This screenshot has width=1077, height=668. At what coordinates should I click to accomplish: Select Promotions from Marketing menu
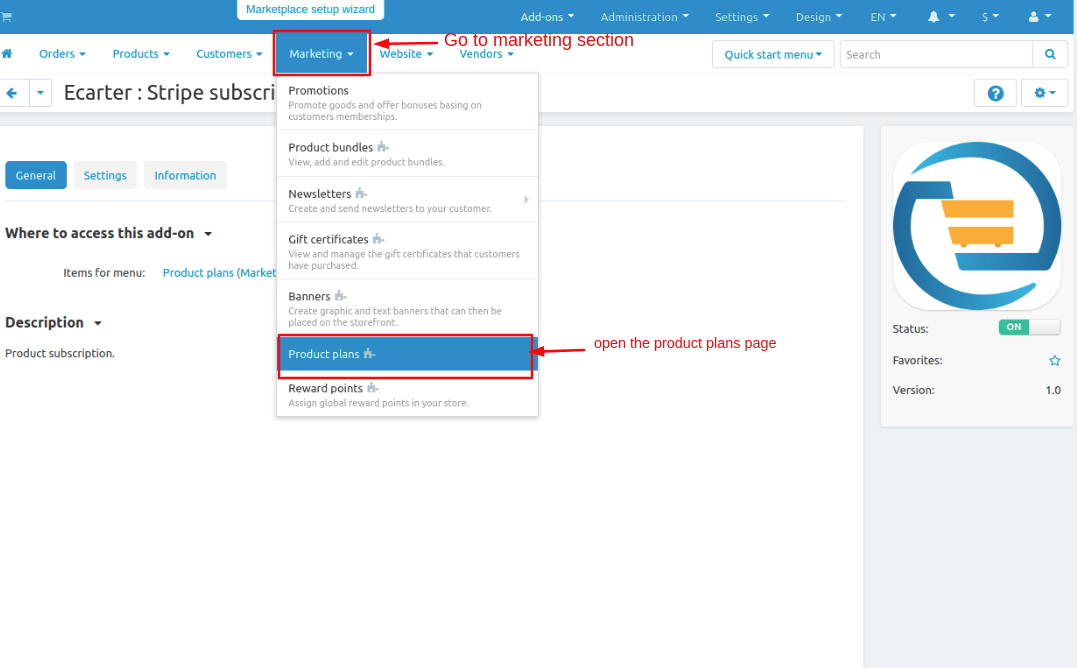tap(407, 102)
